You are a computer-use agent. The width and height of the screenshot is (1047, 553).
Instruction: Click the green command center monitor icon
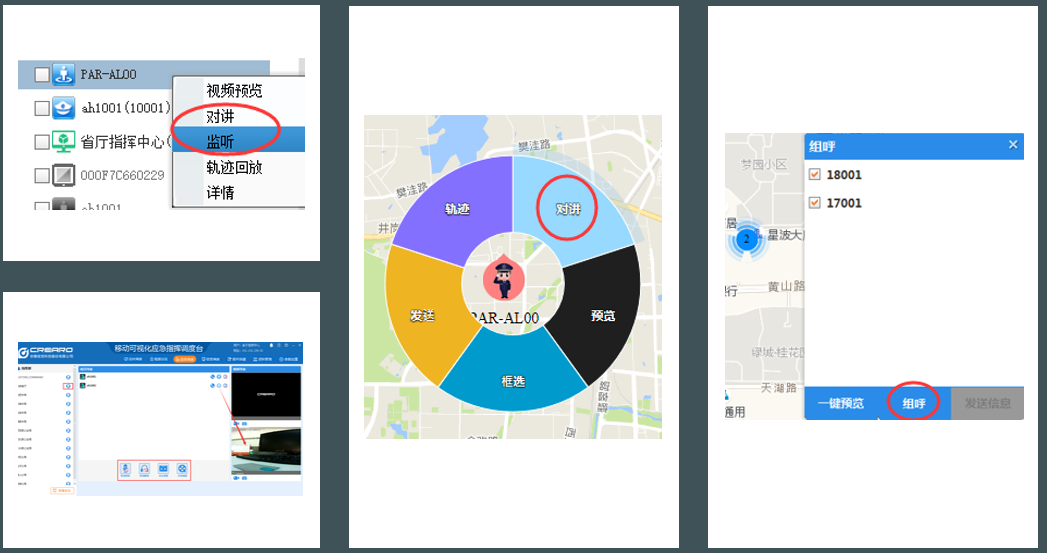64,141
